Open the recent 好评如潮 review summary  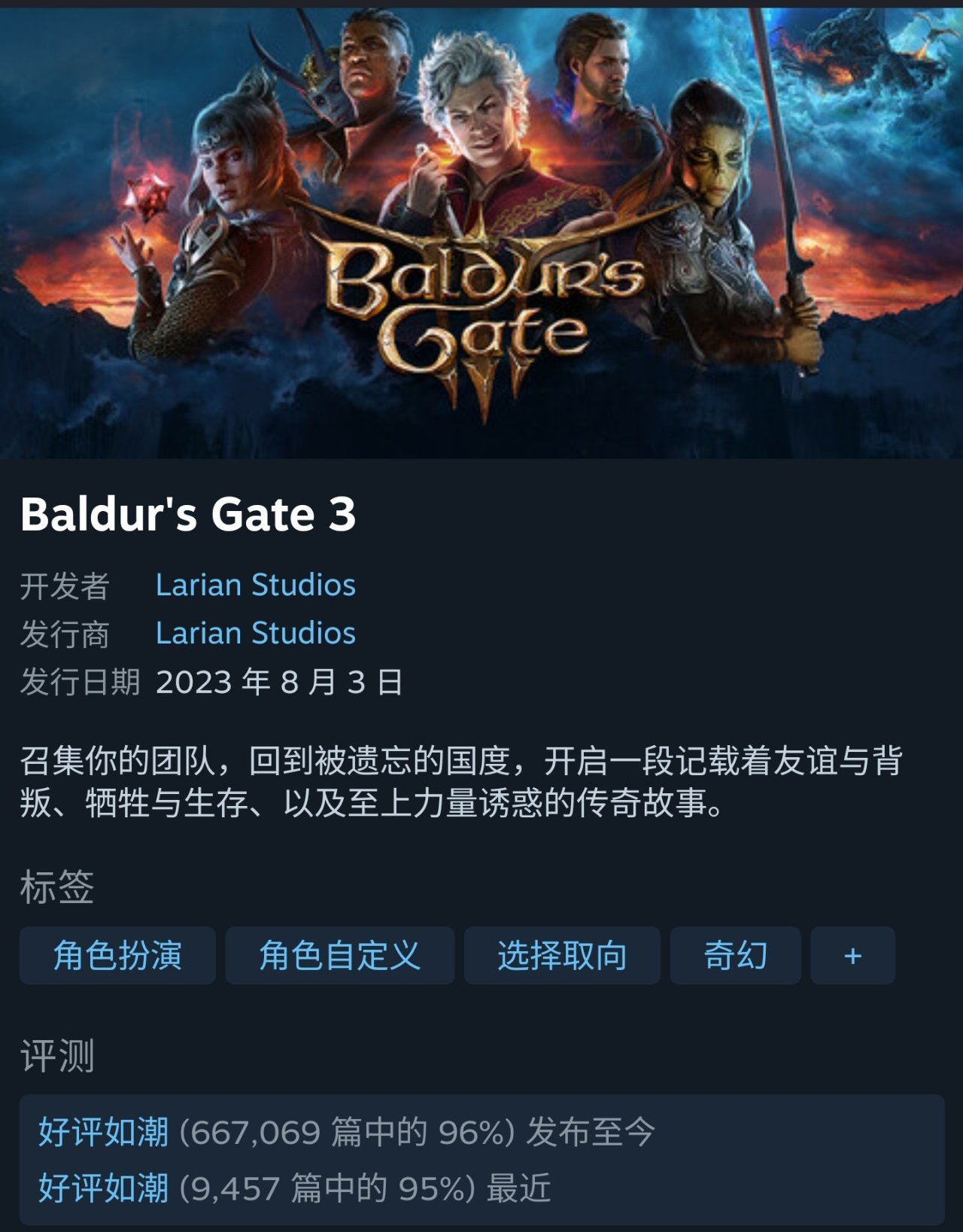[103, 1188]
